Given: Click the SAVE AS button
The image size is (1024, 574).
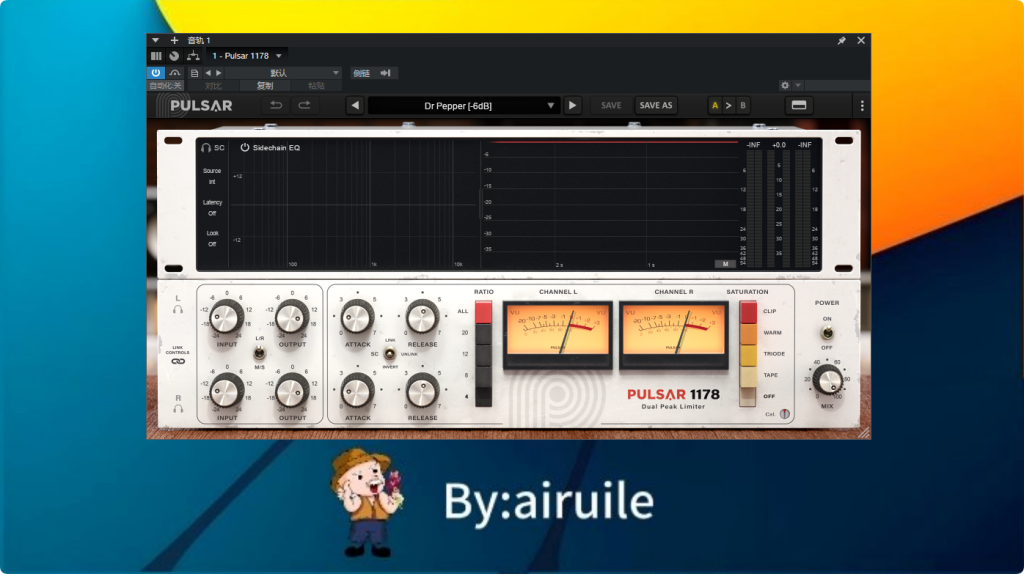Looking at the screenshot, I should pos(656,105).
